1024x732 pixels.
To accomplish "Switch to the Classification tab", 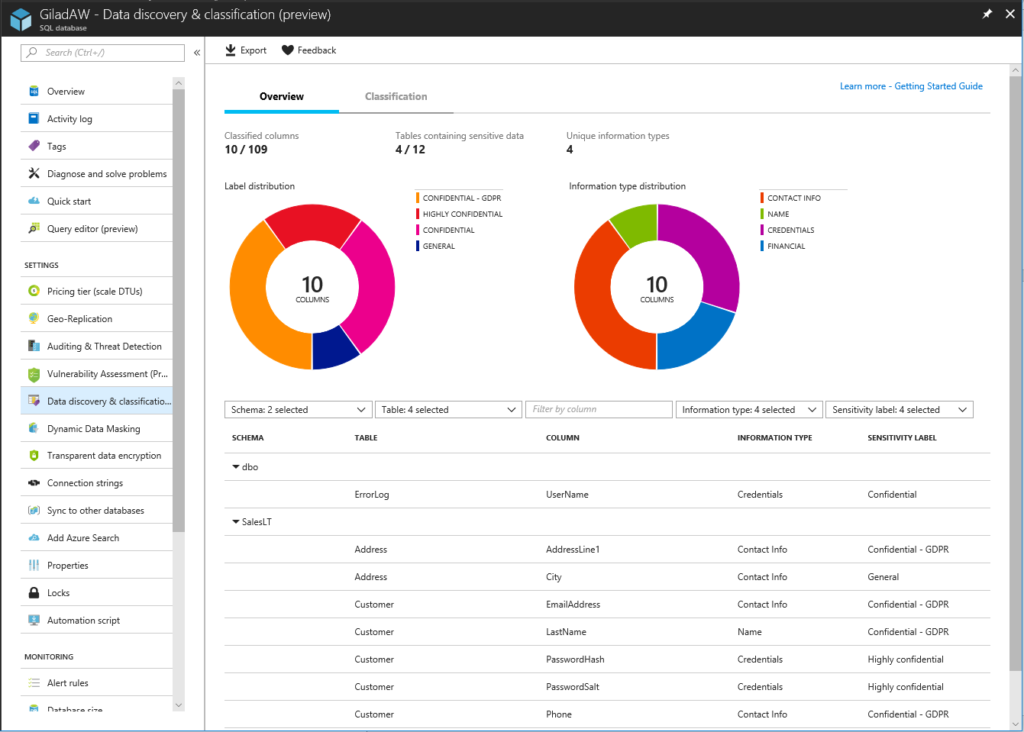I will pos(396,96).
